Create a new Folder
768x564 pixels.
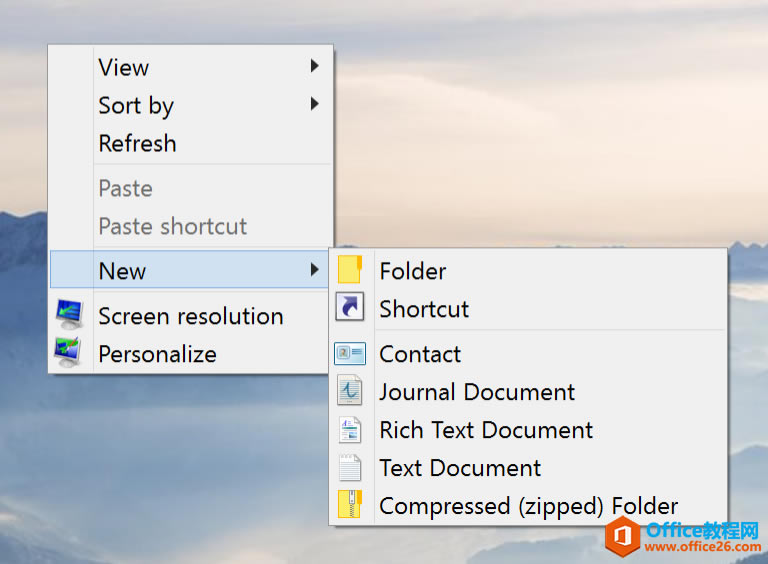click(528, 271)
